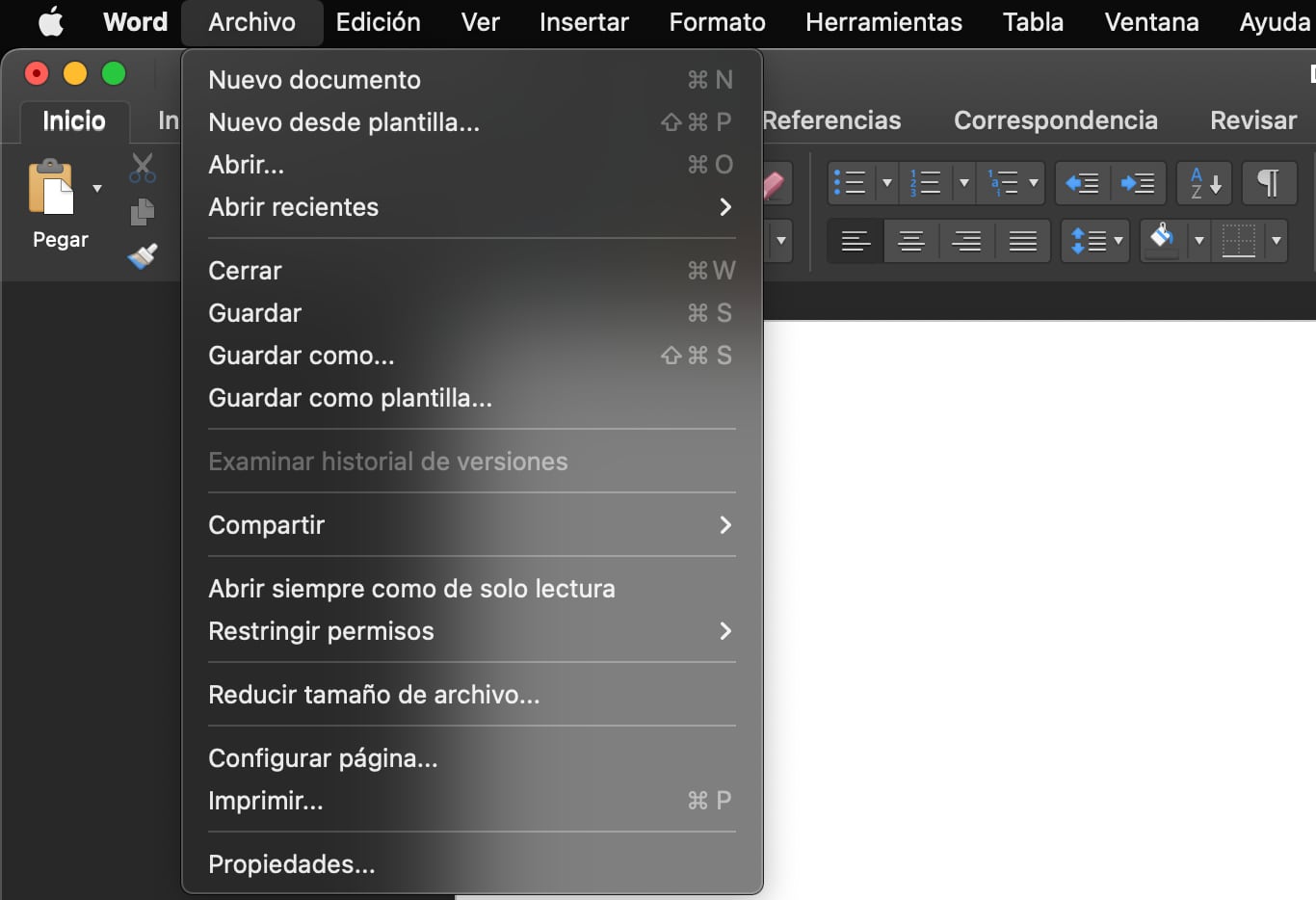Viewport: 1316px width, 900px height.
Task: Toggle center text alignment
Action: (910, 240)
